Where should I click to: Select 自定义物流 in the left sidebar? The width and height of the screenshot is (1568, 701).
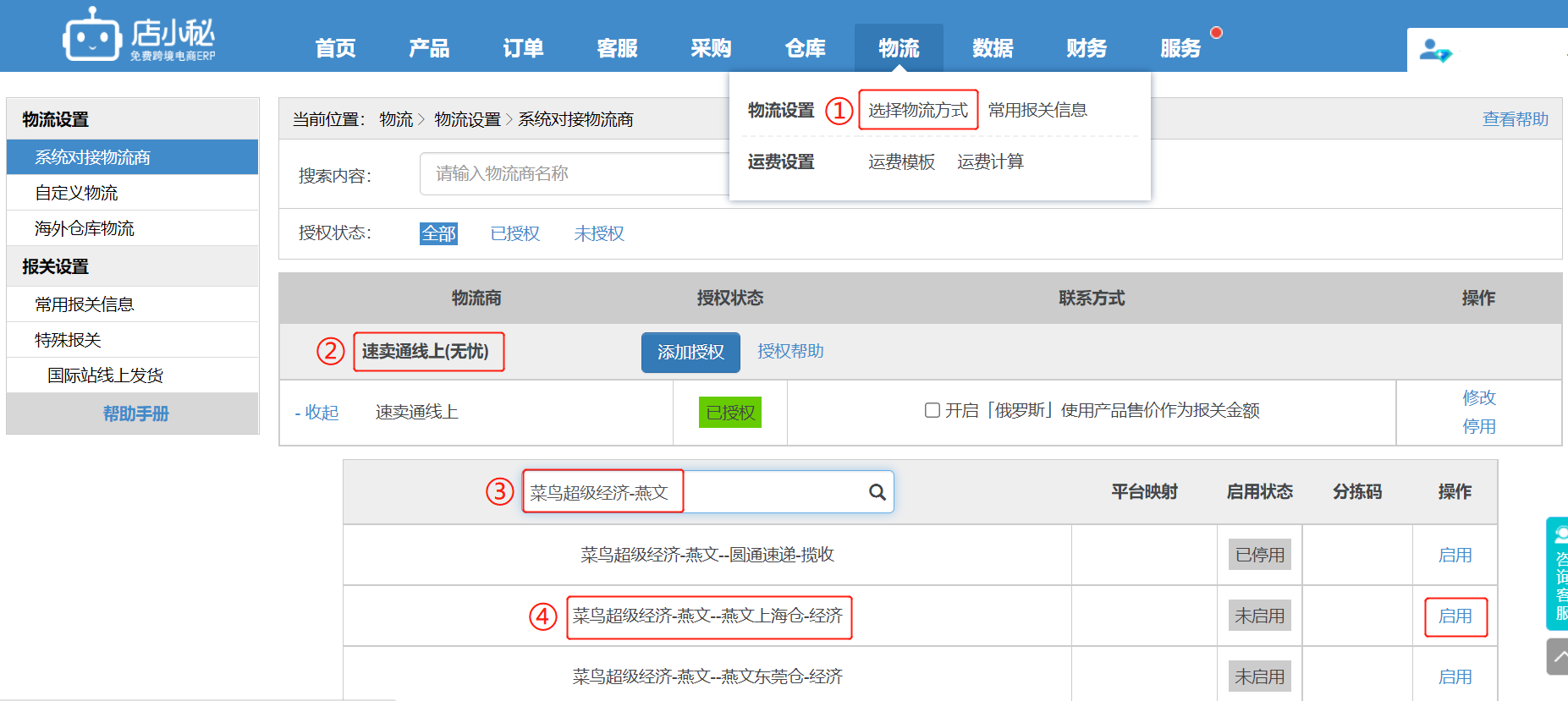coord(133,193)
